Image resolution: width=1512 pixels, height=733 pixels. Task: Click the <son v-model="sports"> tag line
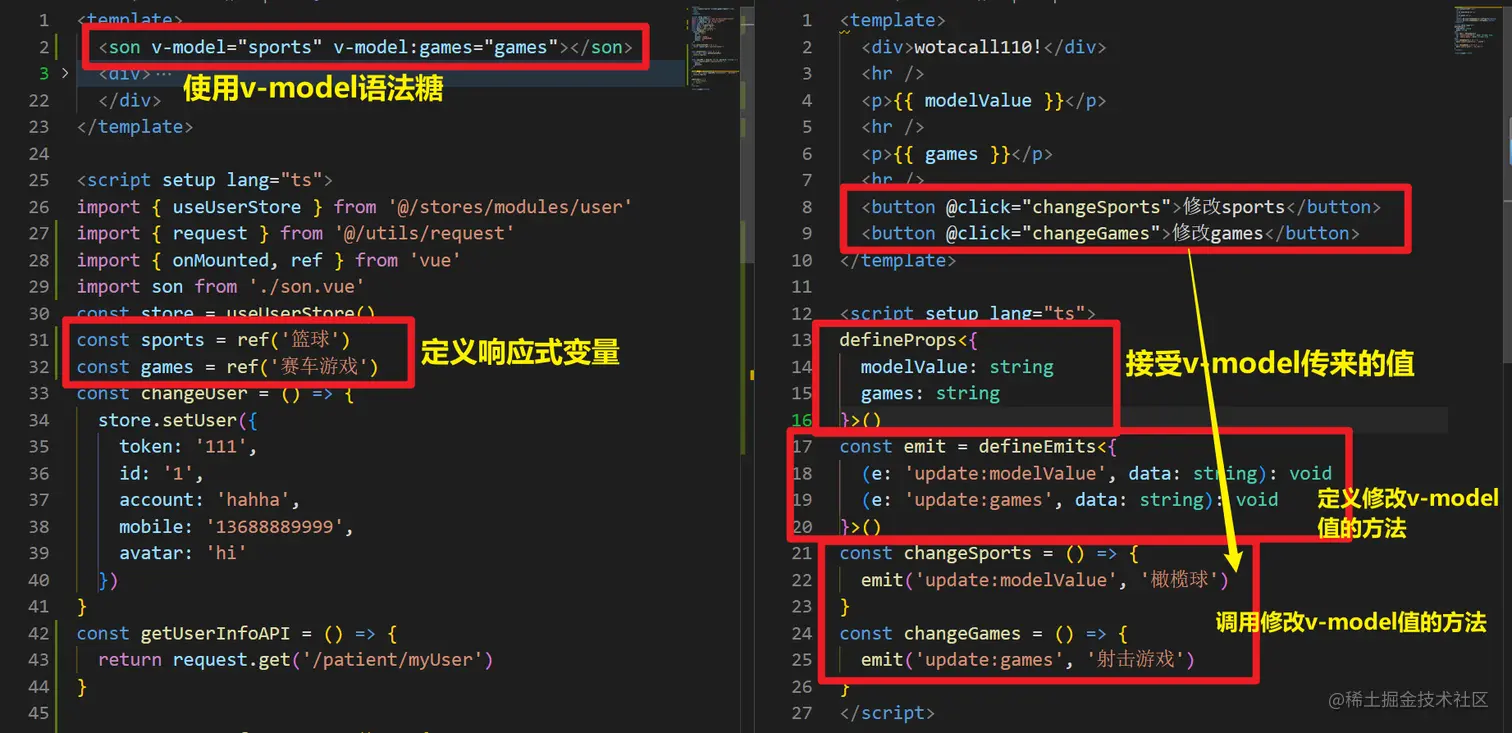click(x=365, y=47)
